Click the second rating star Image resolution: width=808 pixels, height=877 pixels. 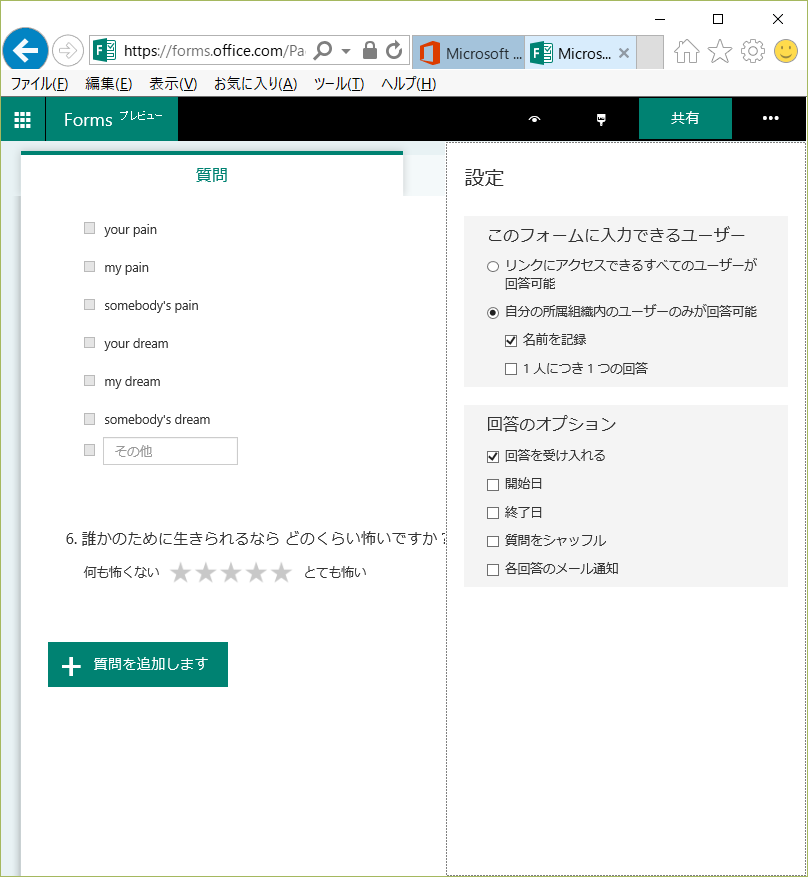tap(206, 573)
